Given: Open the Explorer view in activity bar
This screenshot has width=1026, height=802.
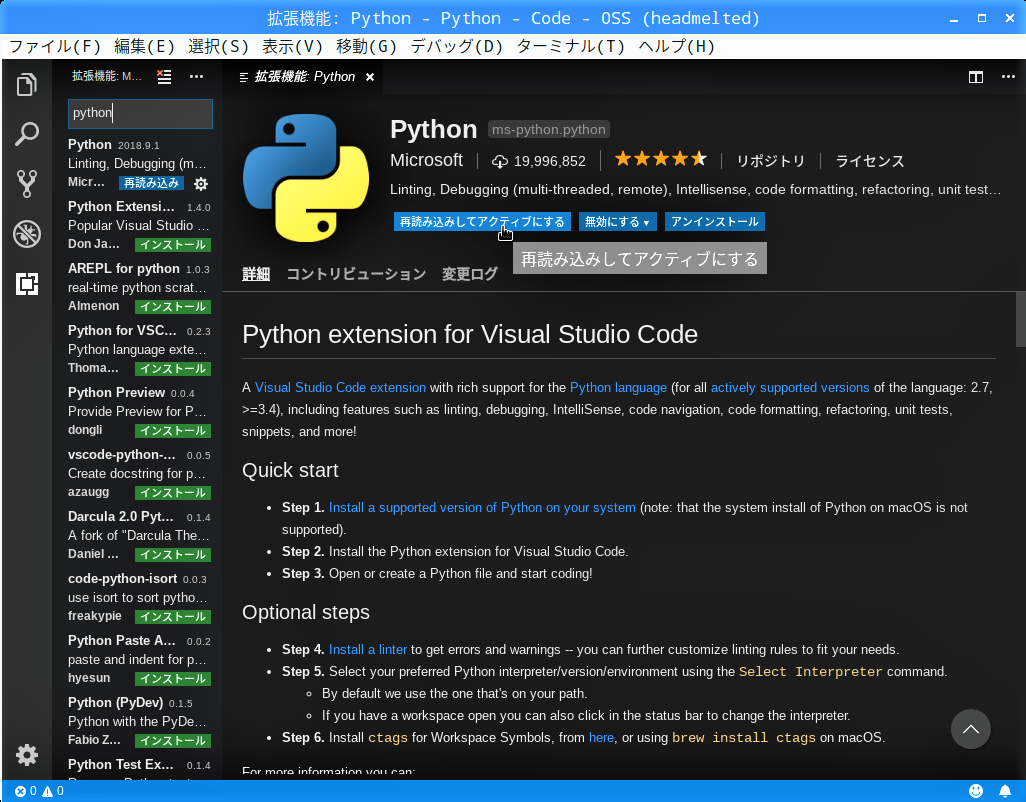Looking at the screenshot, I should [x=27, y=84].
